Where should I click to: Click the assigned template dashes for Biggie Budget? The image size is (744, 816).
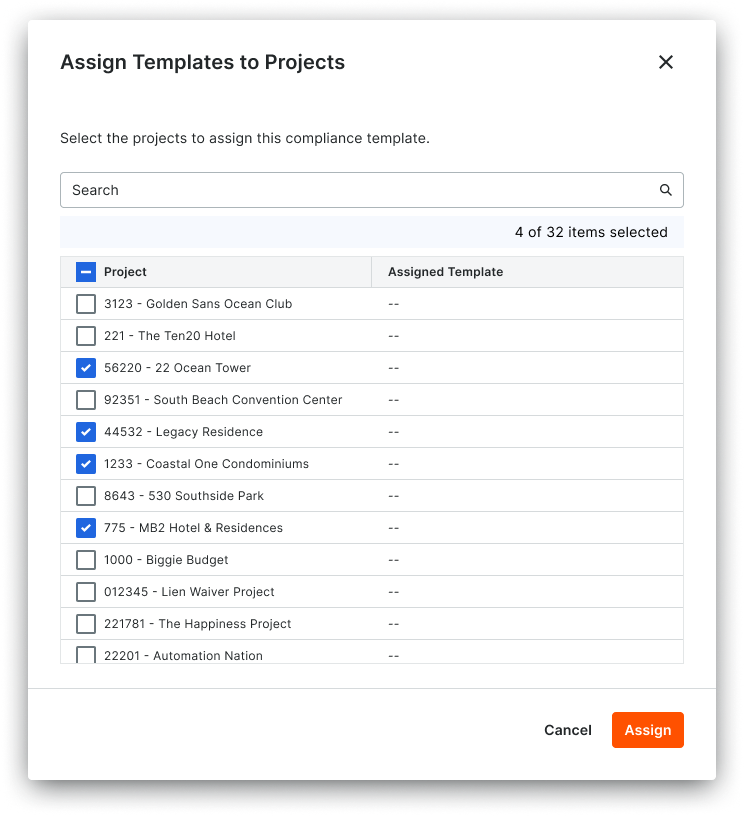tap(393, 560)
